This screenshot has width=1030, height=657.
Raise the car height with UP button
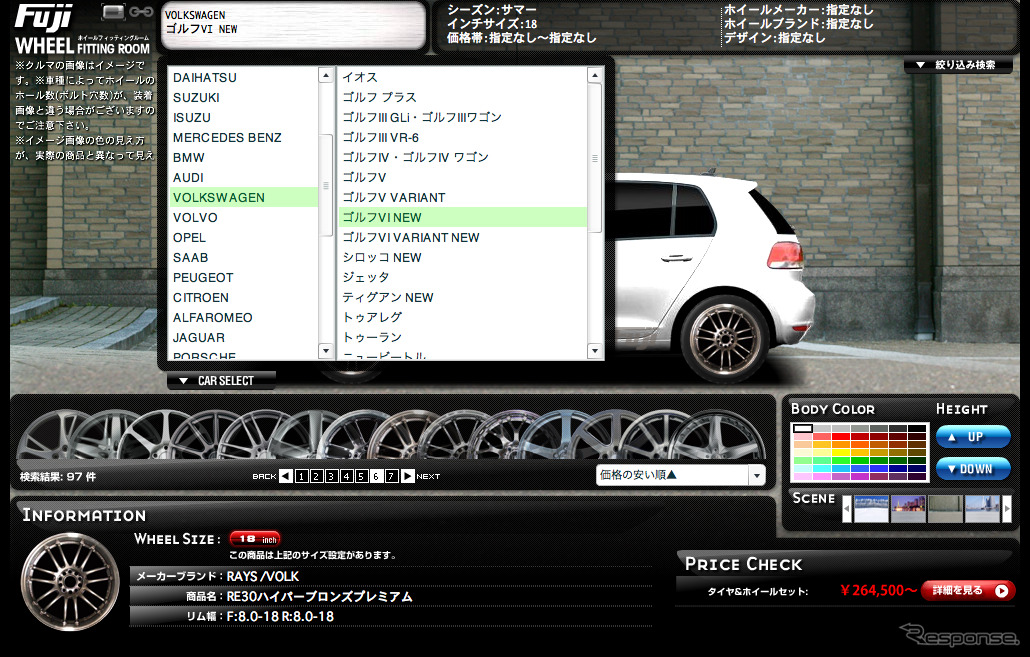coord(973,437)
